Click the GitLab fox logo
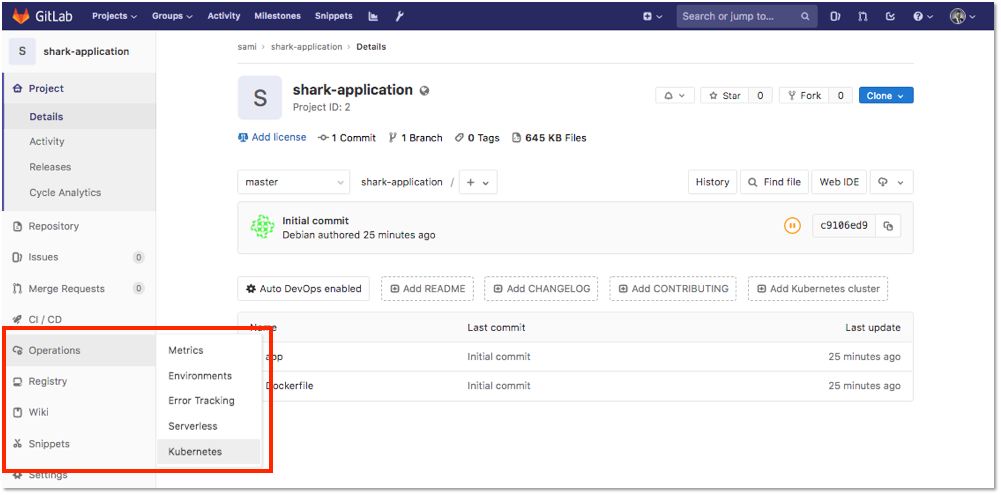Viewport: 1001px width, 495px height. tap(21, 16)
